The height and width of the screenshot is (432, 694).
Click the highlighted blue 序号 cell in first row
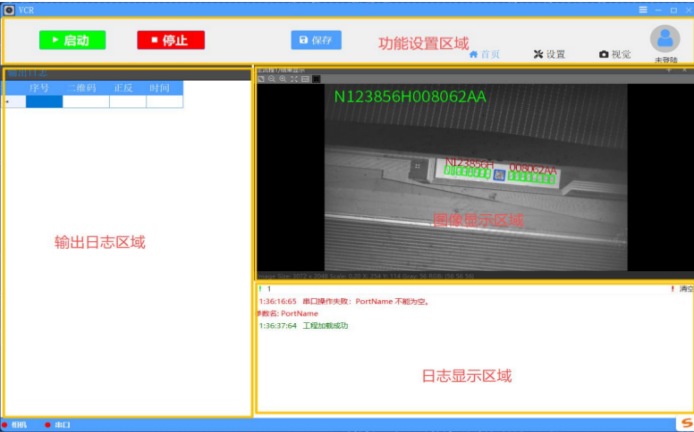tap(44, 101)
